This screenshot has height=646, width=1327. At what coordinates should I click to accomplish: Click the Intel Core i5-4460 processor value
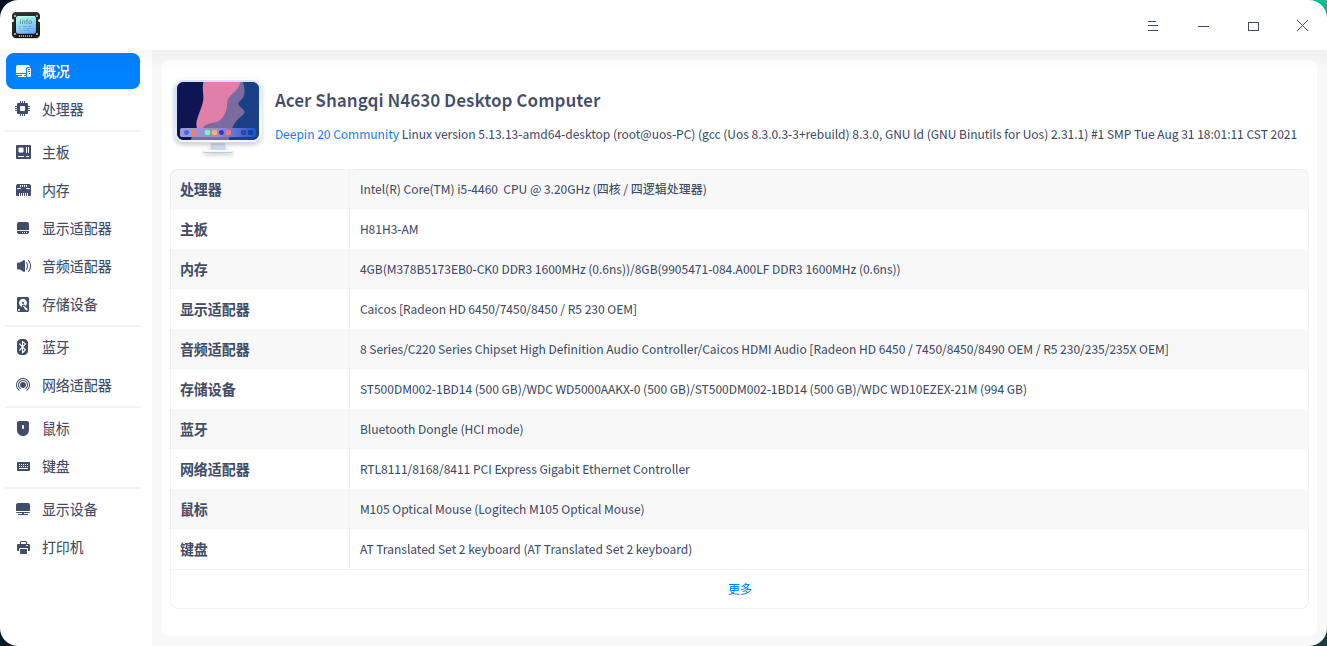tap(533, 189)
